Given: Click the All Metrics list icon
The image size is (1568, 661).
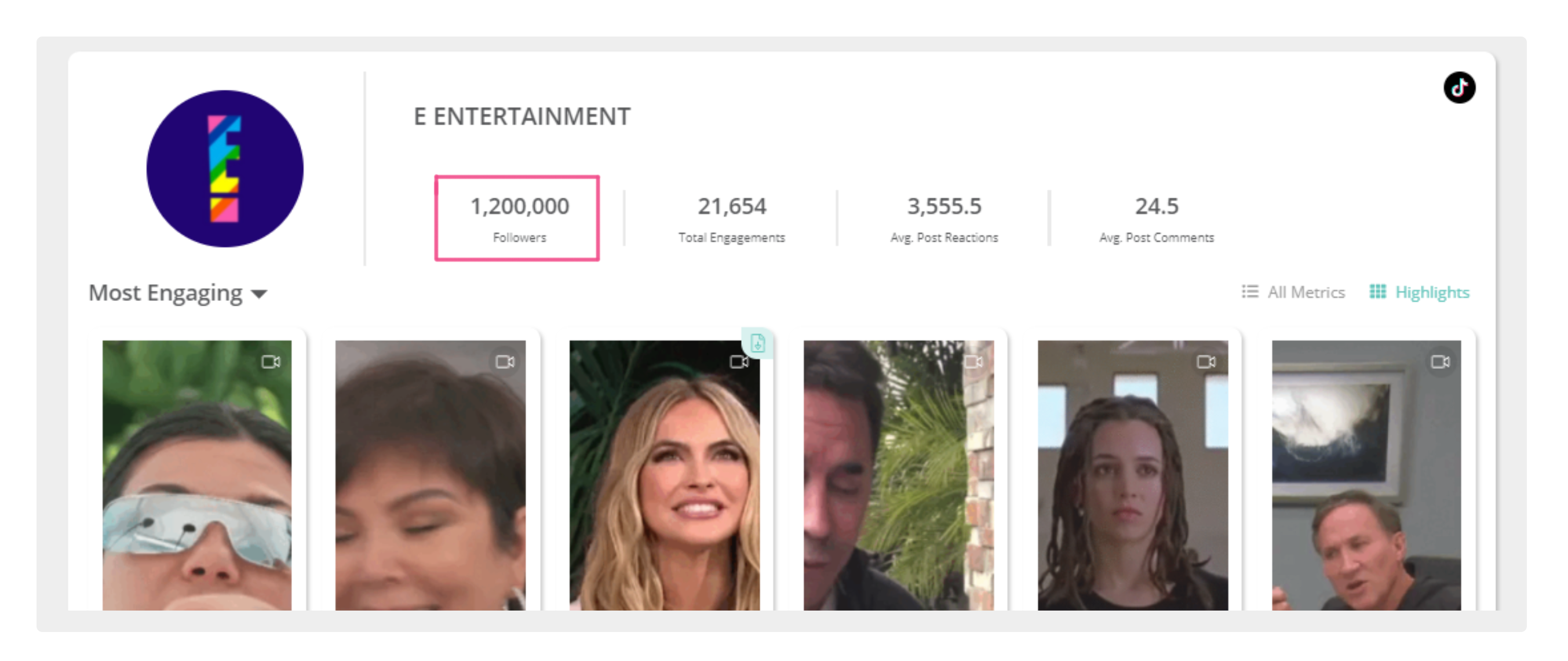Looking at the screenshot, I should point(1250,292).
